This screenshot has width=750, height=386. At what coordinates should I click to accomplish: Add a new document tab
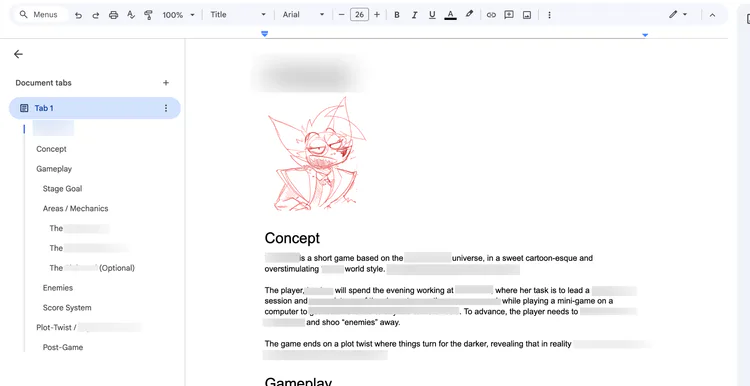click(166, 83)
